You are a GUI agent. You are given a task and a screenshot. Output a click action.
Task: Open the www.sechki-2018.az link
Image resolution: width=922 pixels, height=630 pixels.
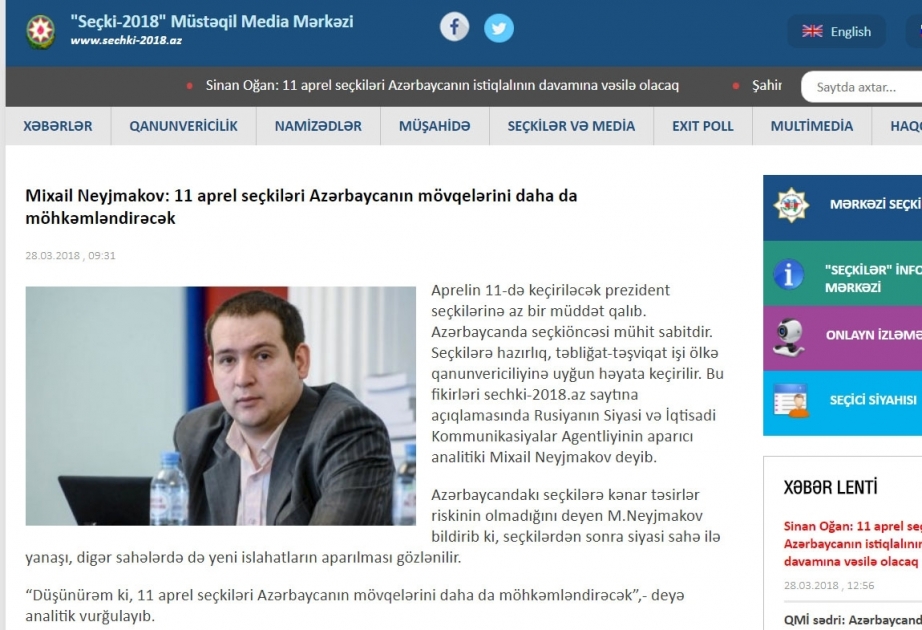tap(126, 41)
